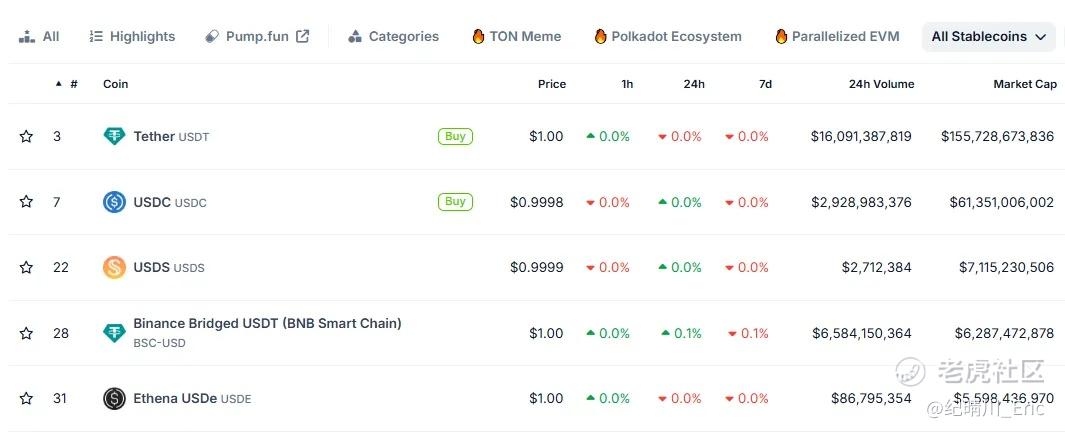Sort by rank number column header
The image size is (1065, 433).
tap(73, 84)
